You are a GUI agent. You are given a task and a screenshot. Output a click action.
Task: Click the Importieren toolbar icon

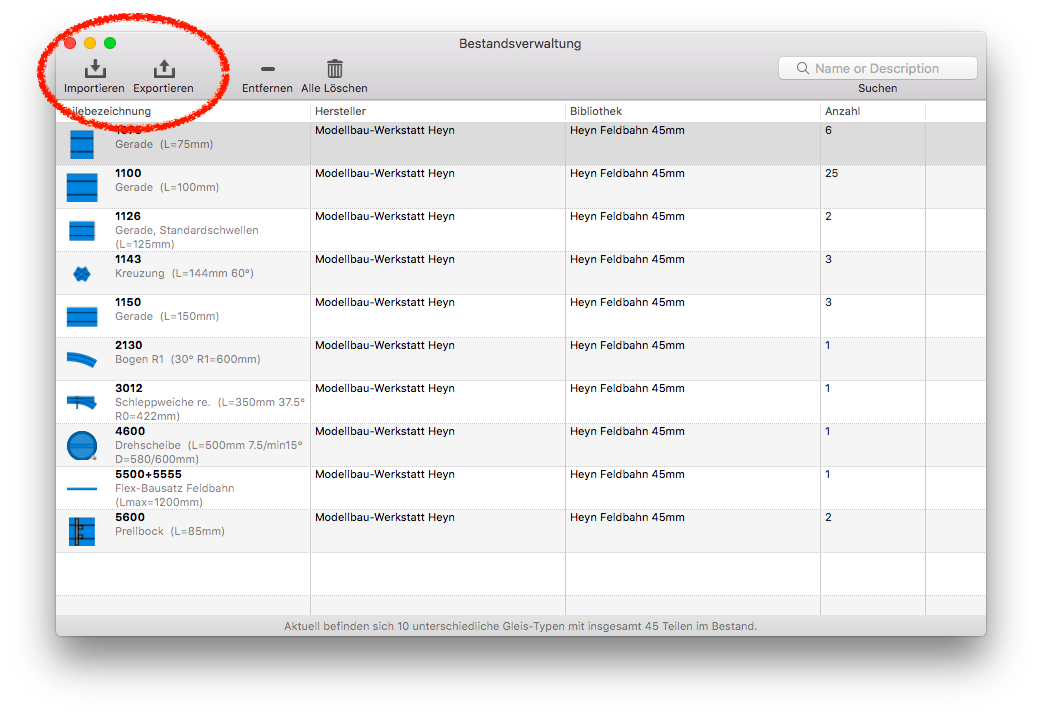point(94,69)
